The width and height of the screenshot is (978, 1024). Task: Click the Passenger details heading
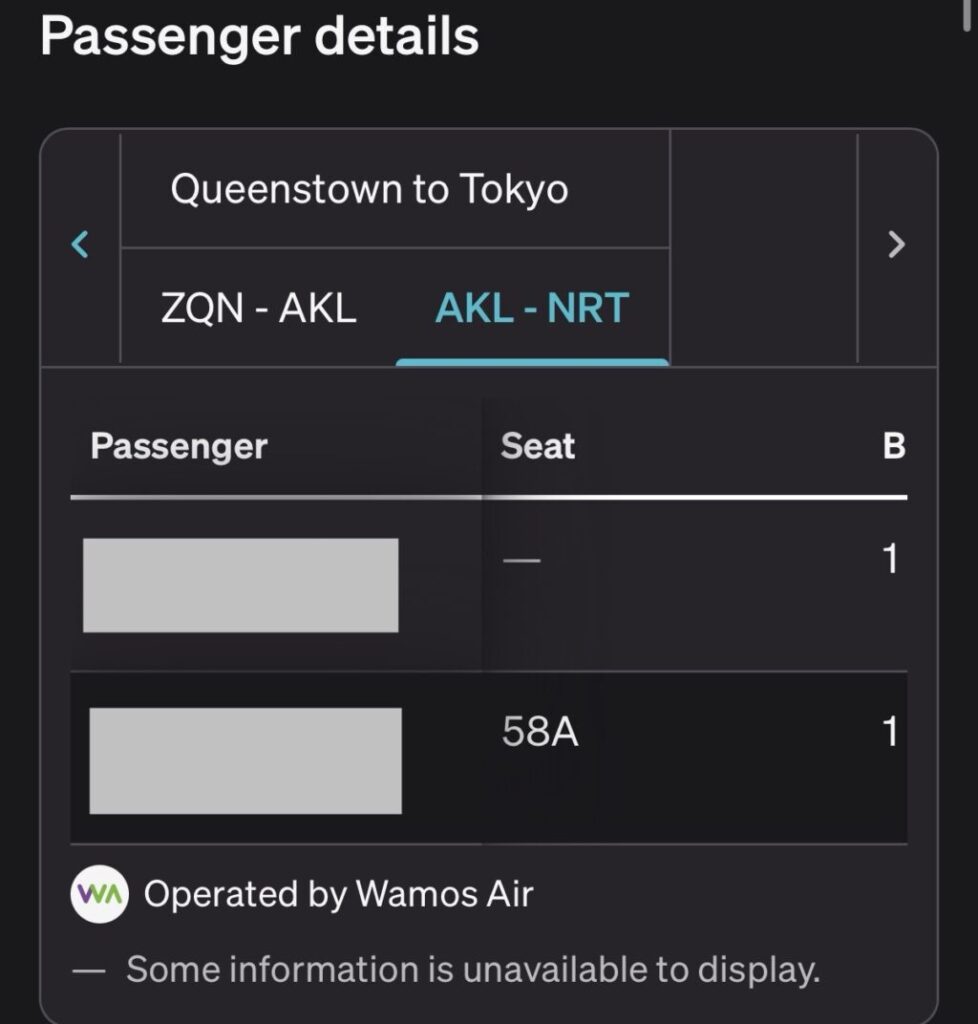point(260,36)
